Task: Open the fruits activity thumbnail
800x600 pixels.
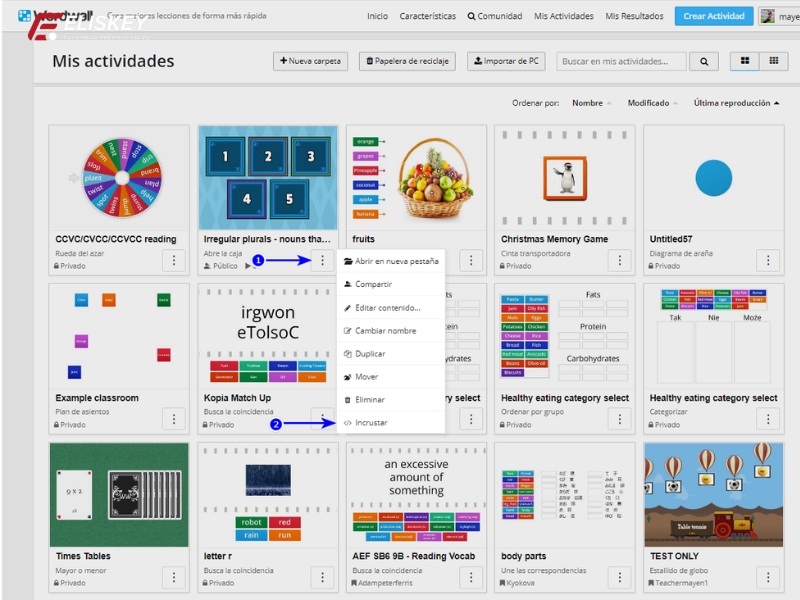Action: coord(416,177)
